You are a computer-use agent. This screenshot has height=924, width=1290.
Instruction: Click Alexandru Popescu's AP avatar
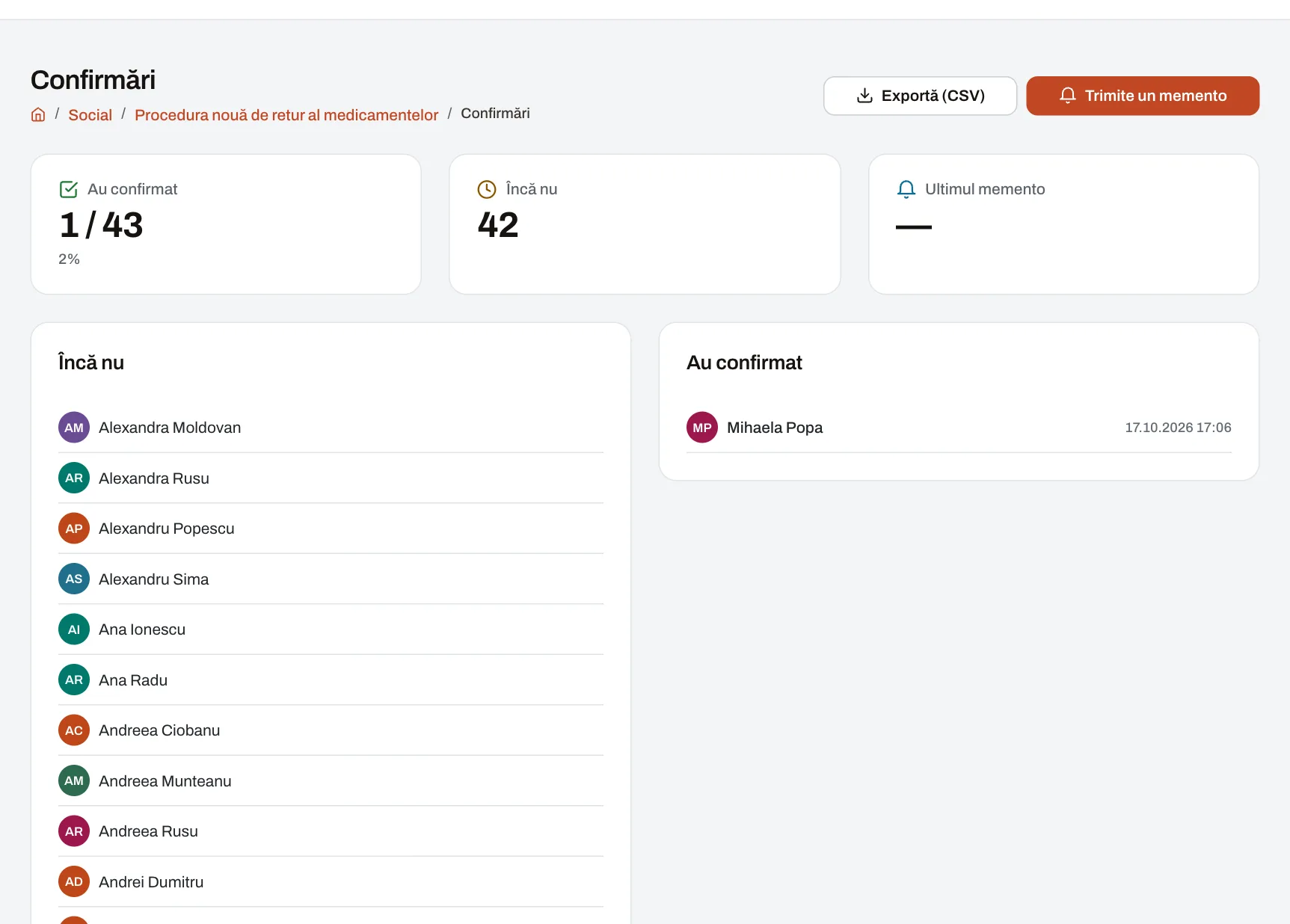(x=74, y=529)
